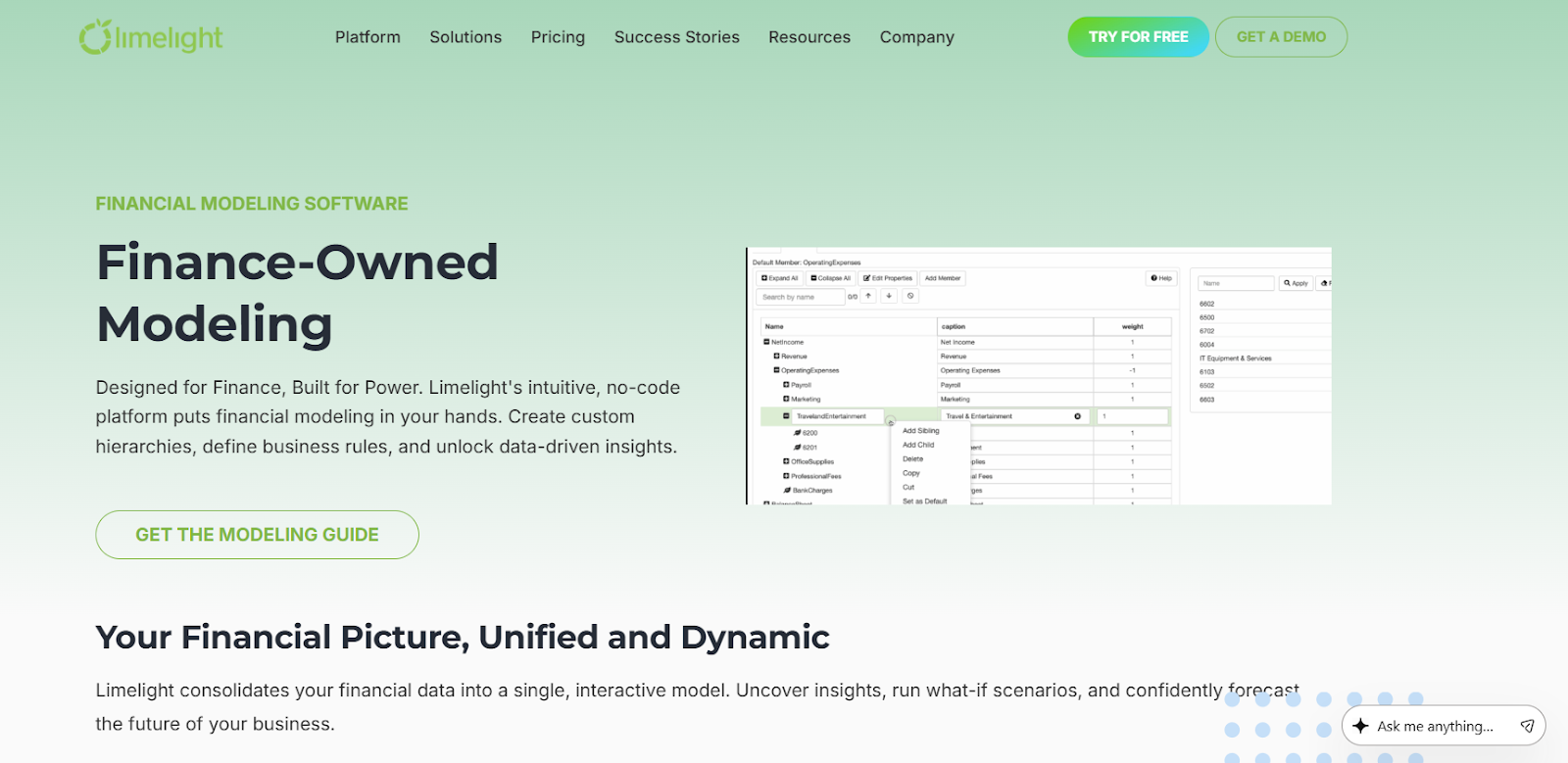Viewport: 1568px width, 763px height.
Task: Click the weight column header
Action: [x=1133, y=326]
